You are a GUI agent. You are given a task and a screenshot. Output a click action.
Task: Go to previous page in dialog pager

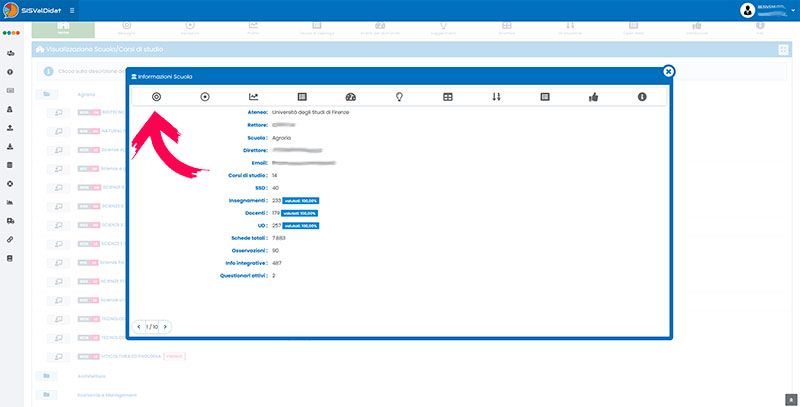(139, 327)
